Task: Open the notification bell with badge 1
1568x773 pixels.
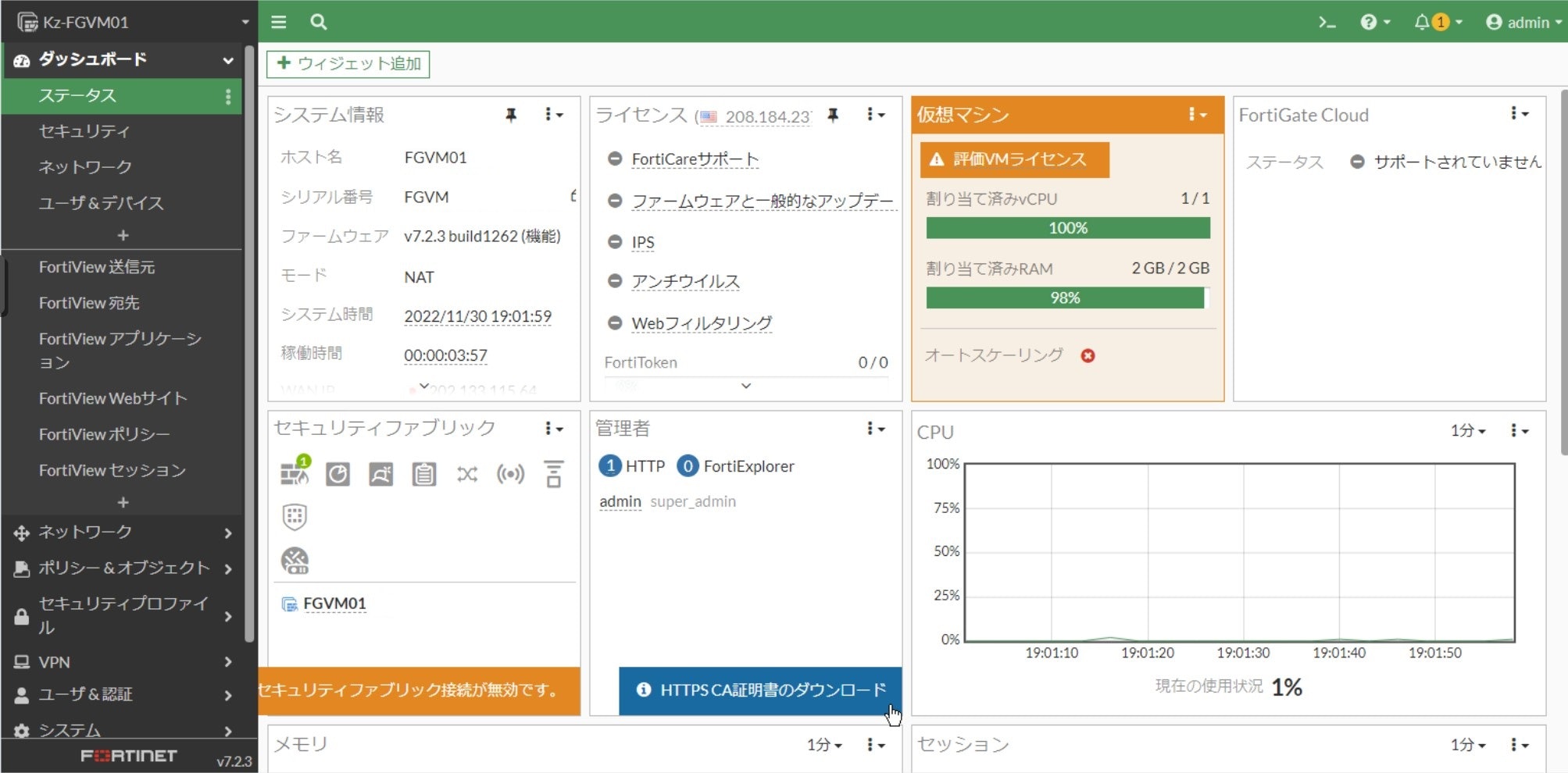Action: pyautogui.click(x=1438, y=22)
